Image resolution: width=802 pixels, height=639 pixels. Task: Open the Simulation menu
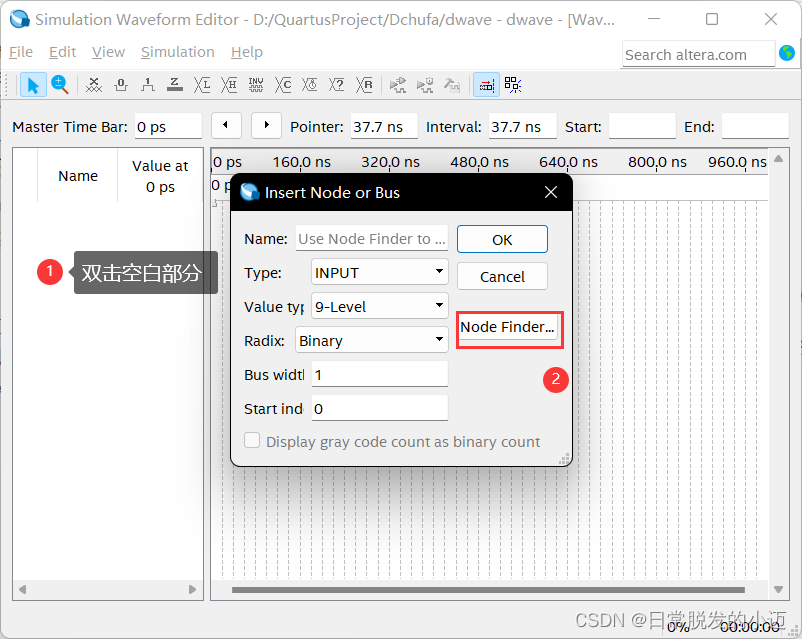point(177,52)
